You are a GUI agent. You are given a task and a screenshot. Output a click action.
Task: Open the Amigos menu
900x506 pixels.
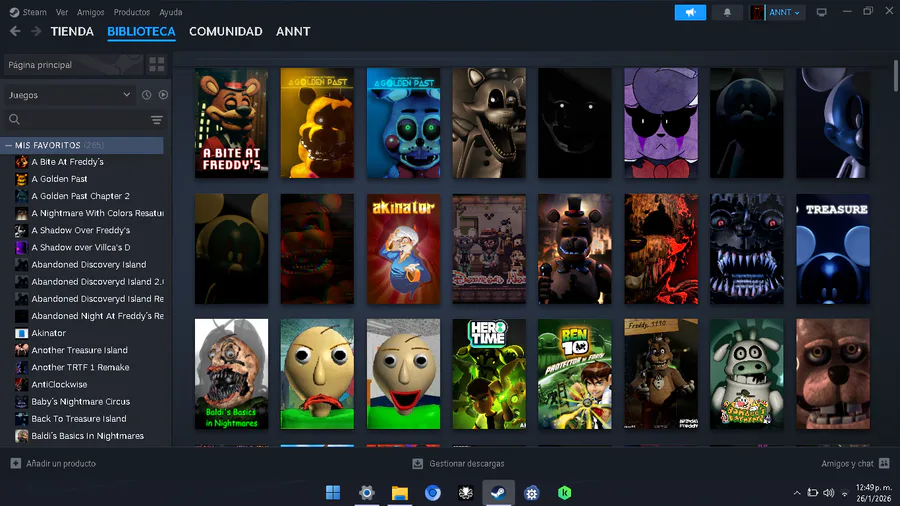point(91,12)
